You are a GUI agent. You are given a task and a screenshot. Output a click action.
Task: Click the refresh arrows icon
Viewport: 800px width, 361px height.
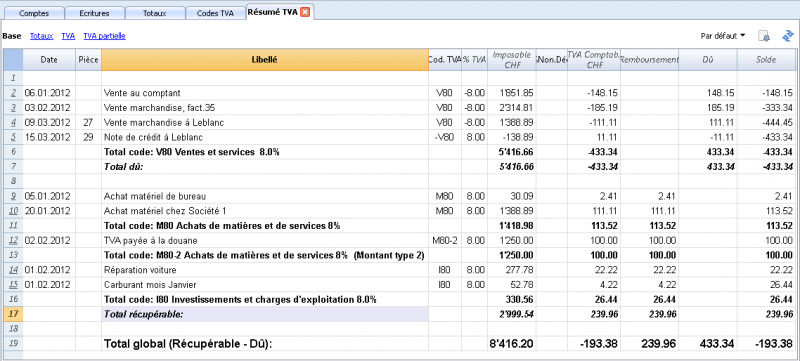pos(787,36)
